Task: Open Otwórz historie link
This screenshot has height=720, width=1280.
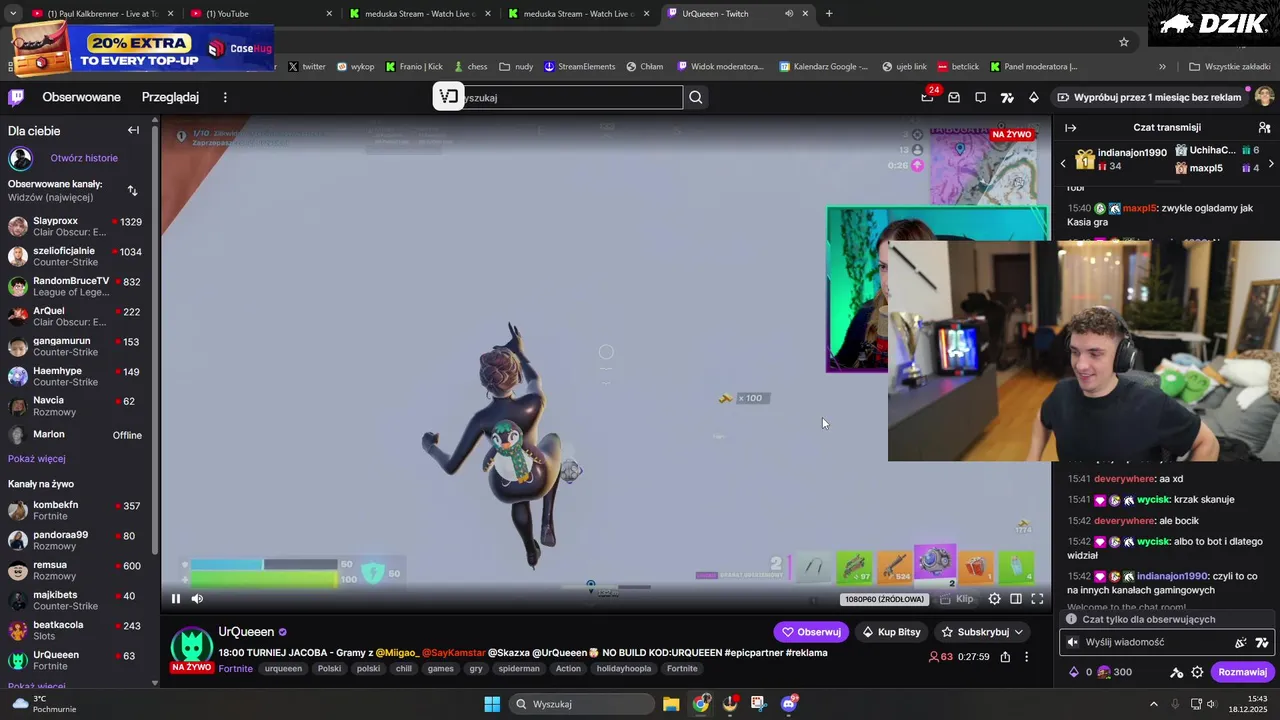Action: [x=84, y=158]
